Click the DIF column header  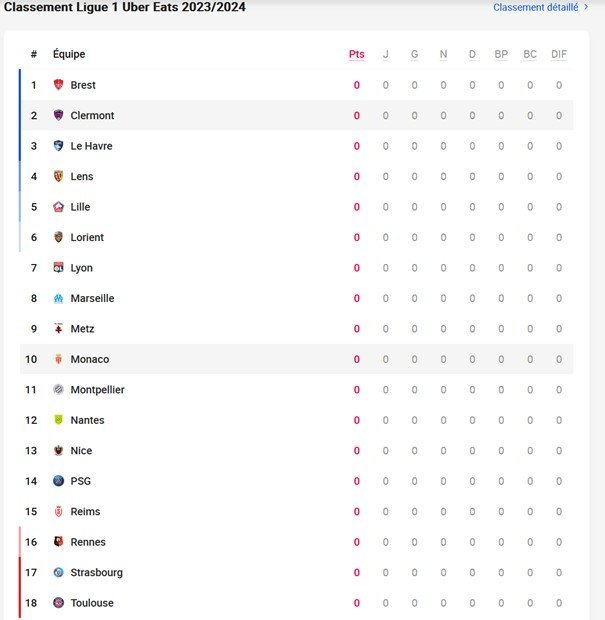tap(559, 54)
